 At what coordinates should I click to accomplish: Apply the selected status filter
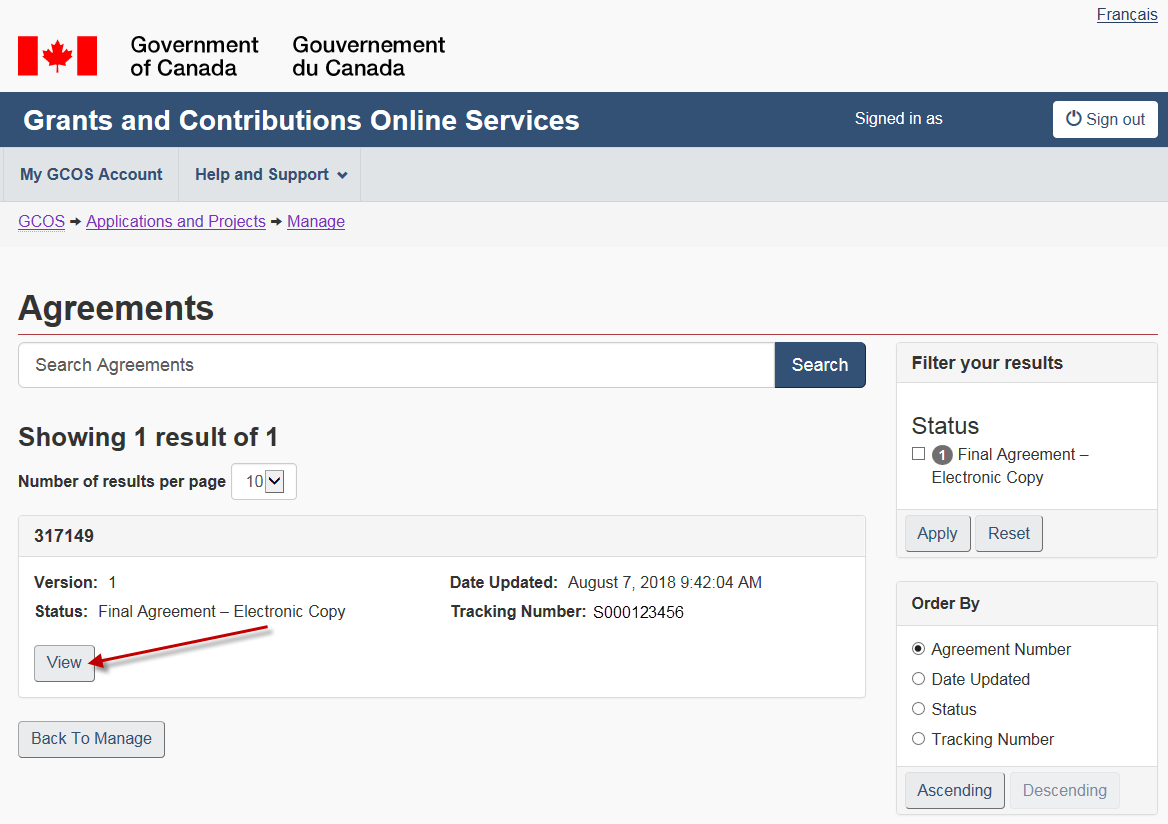937,533
